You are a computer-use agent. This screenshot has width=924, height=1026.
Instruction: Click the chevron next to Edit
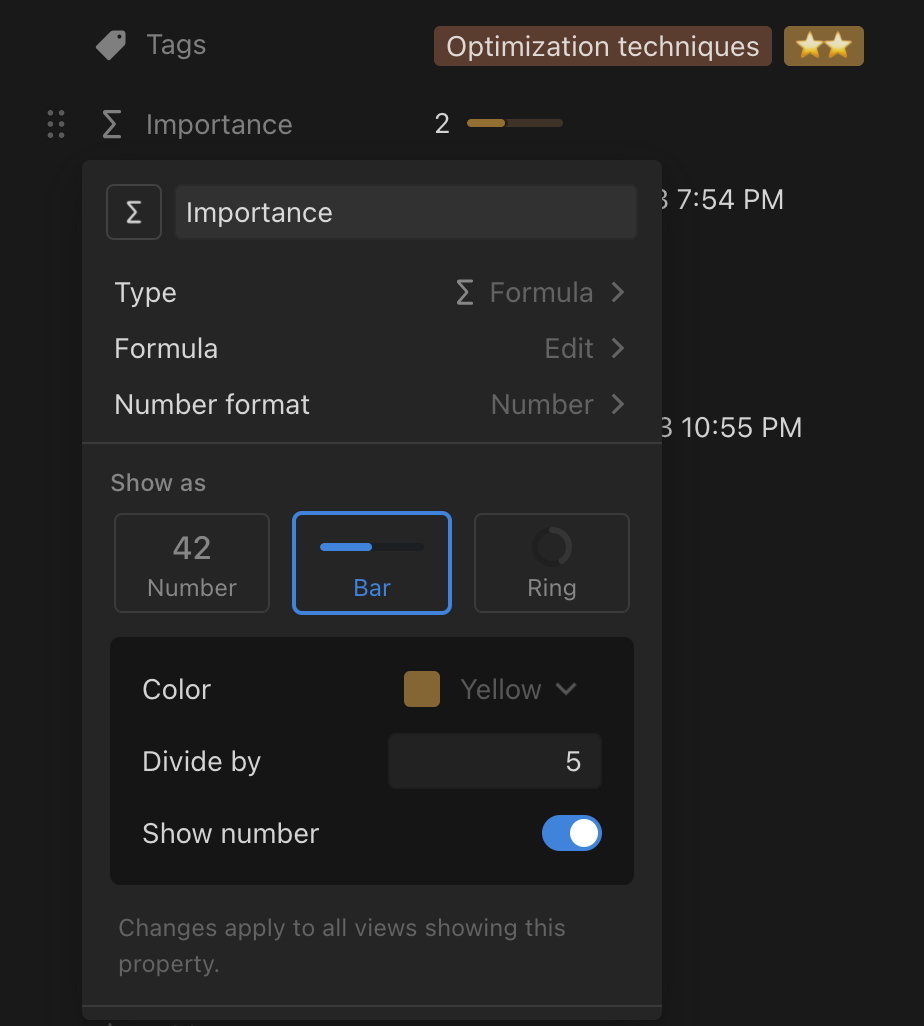617,348
